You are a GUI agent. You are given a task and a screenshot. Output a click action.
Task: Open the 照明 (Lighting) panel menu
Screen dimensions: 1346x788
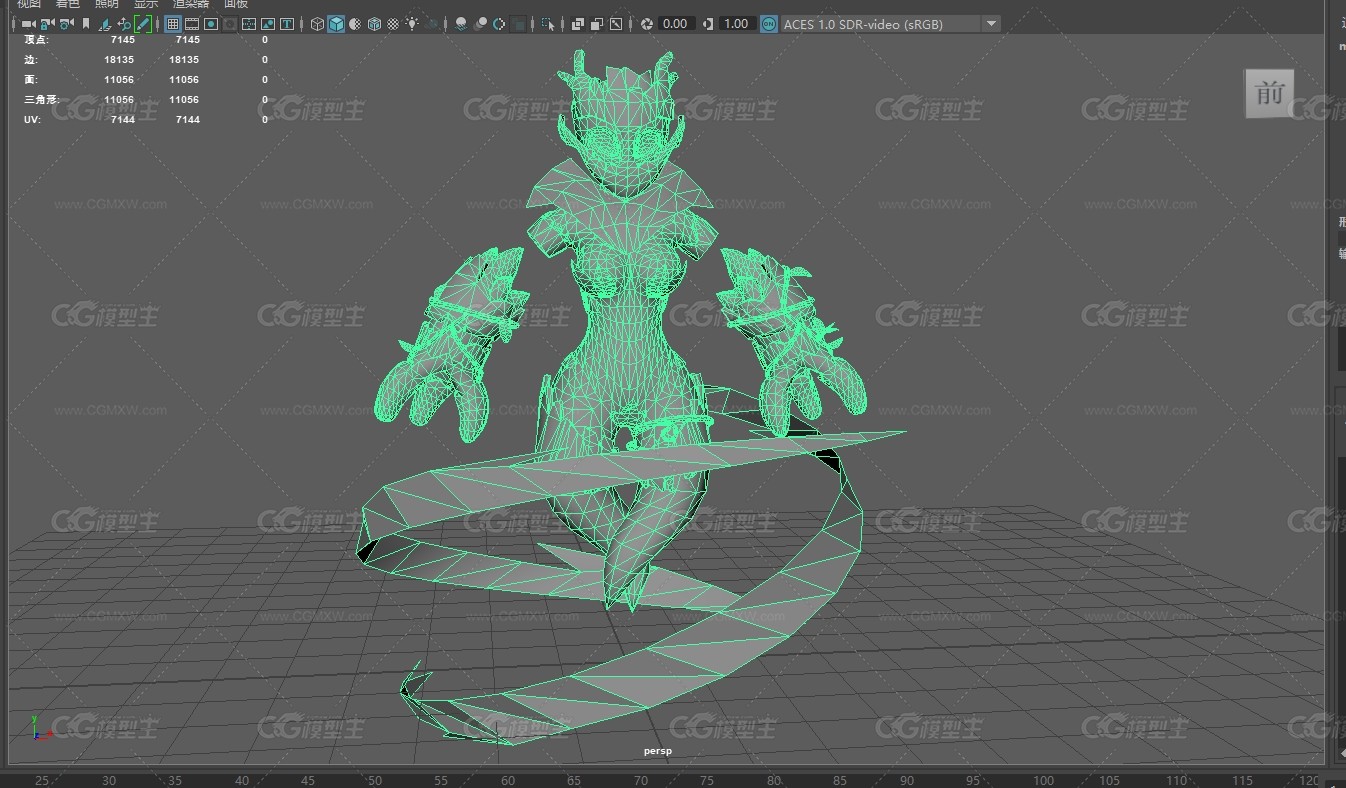pyautogui.click(x=106, y=4)
